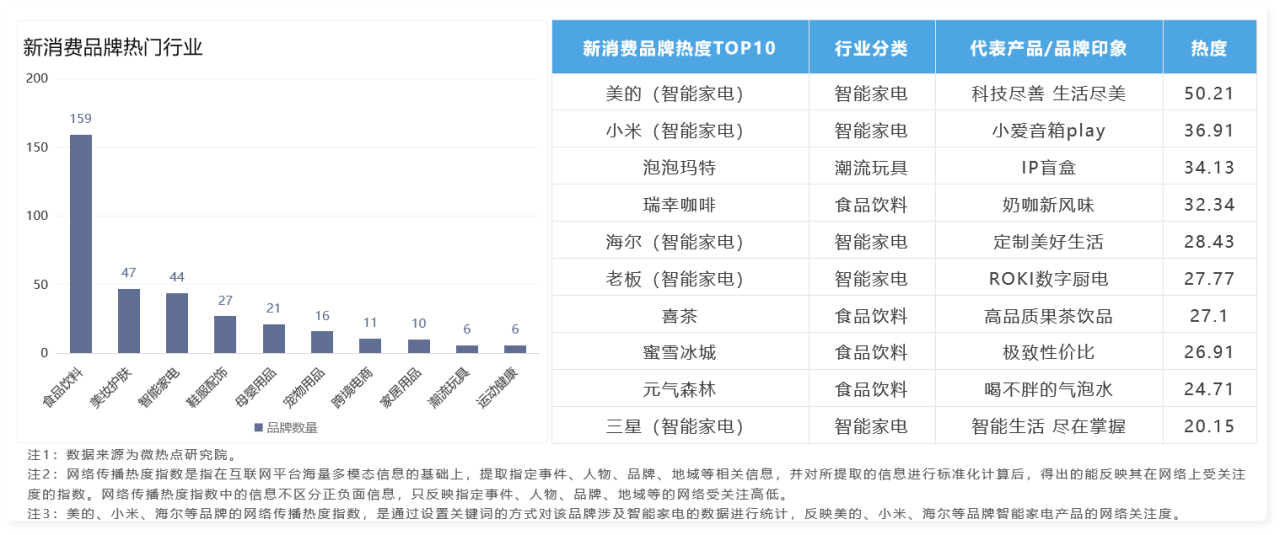Click the ROKI数字厨电 cell
Screen dimensions: 1280x535
click(x=1049, y=278)
